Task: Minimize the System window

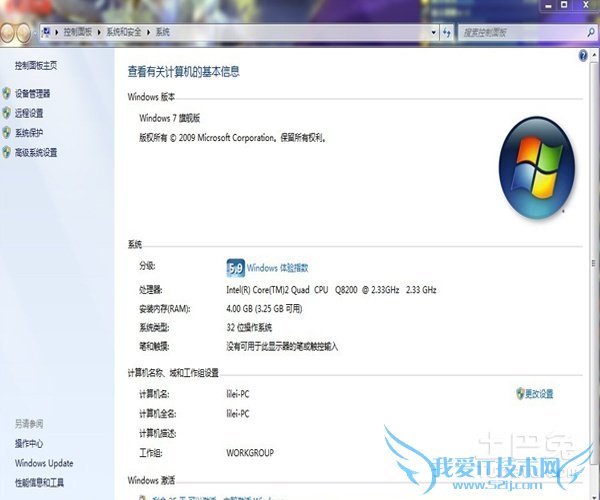Action: [x=548, y=5]
